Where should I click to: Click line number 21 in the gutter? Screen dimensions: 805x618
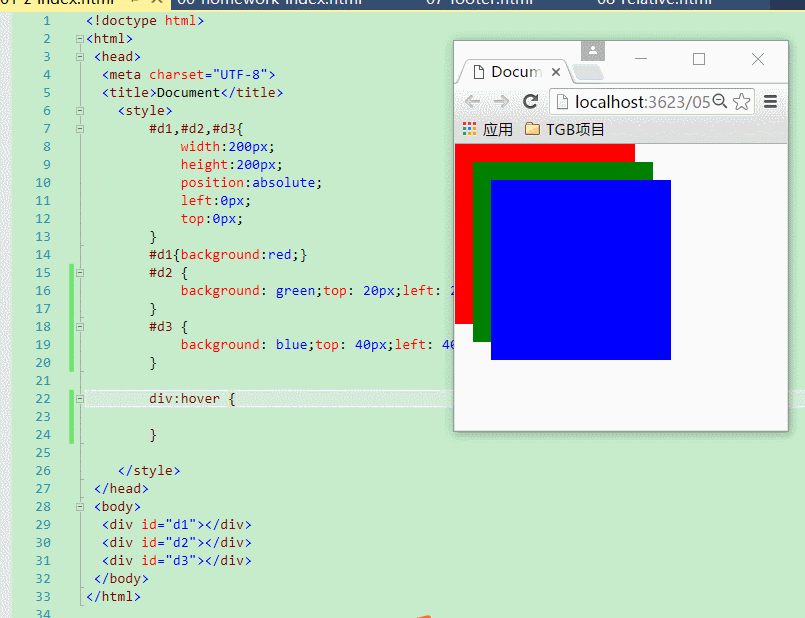point(43,381)
